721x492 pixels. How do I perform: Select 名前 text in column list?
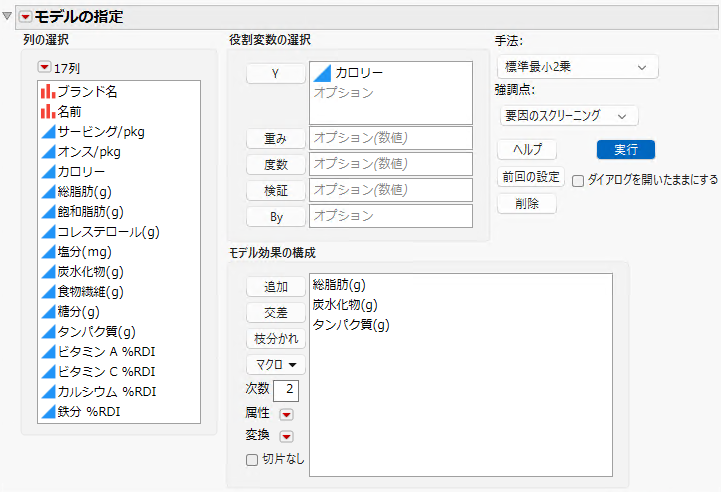point(69,111)
